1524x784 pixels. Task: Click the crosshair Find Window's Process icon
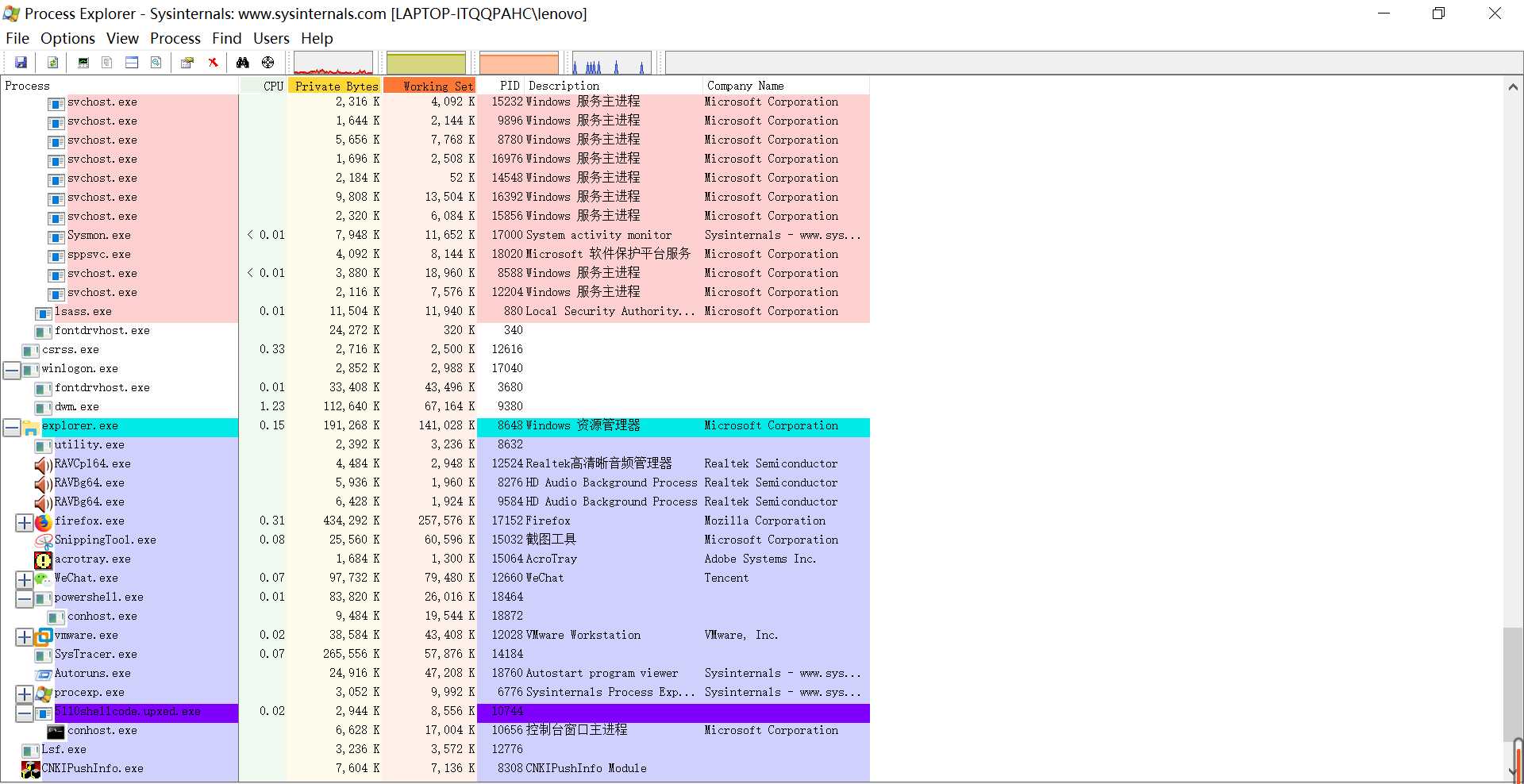tap(268, 63)
